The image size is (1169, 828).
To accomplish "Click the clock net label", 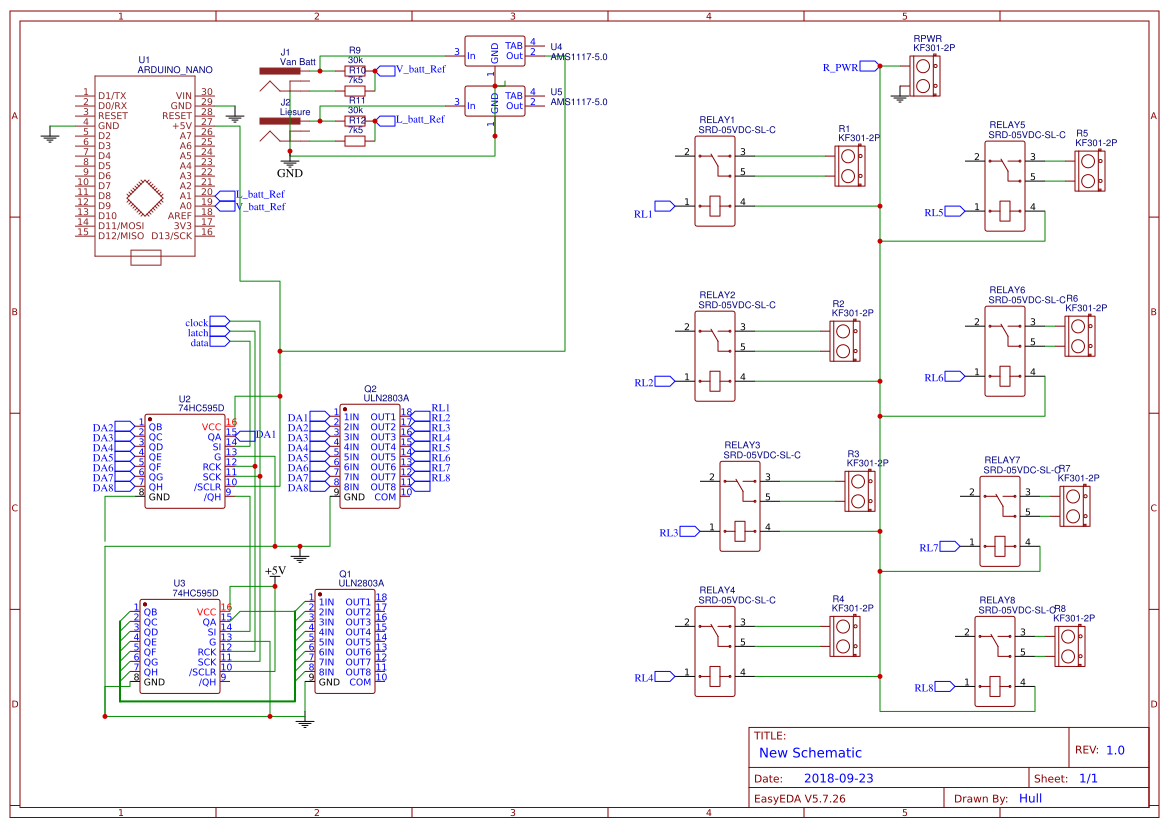I will pyautogui.click(x=196, y=324).
